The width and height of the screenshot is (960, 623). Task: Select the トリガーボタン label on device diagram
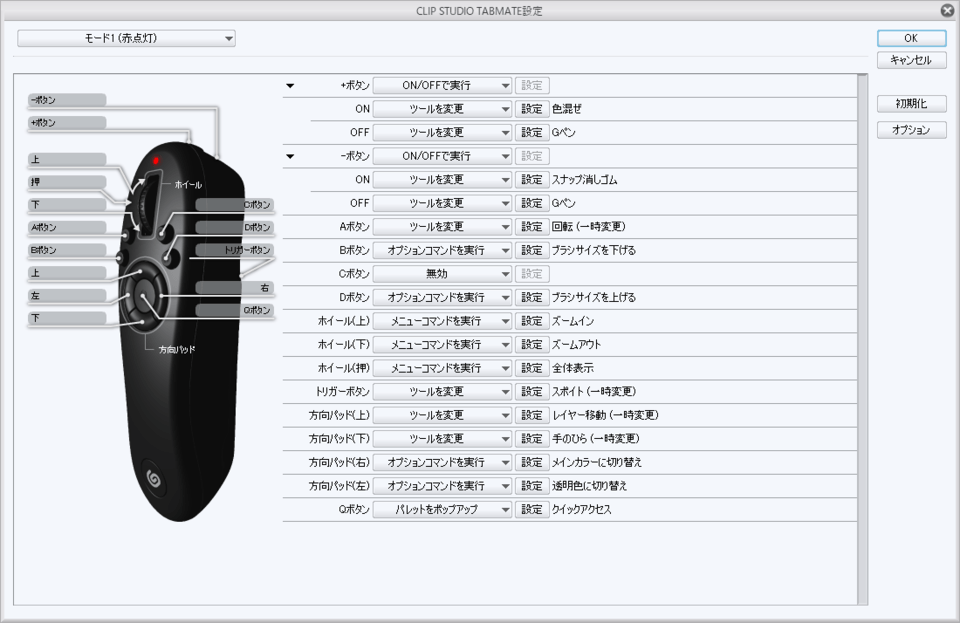coord(235,250)
